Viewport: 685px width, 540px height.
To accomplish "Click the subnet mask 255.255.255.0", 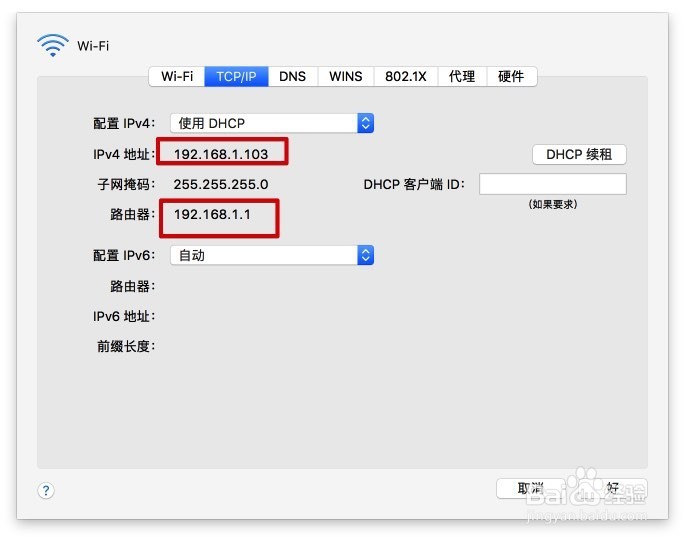I will [x=221, y=184].
